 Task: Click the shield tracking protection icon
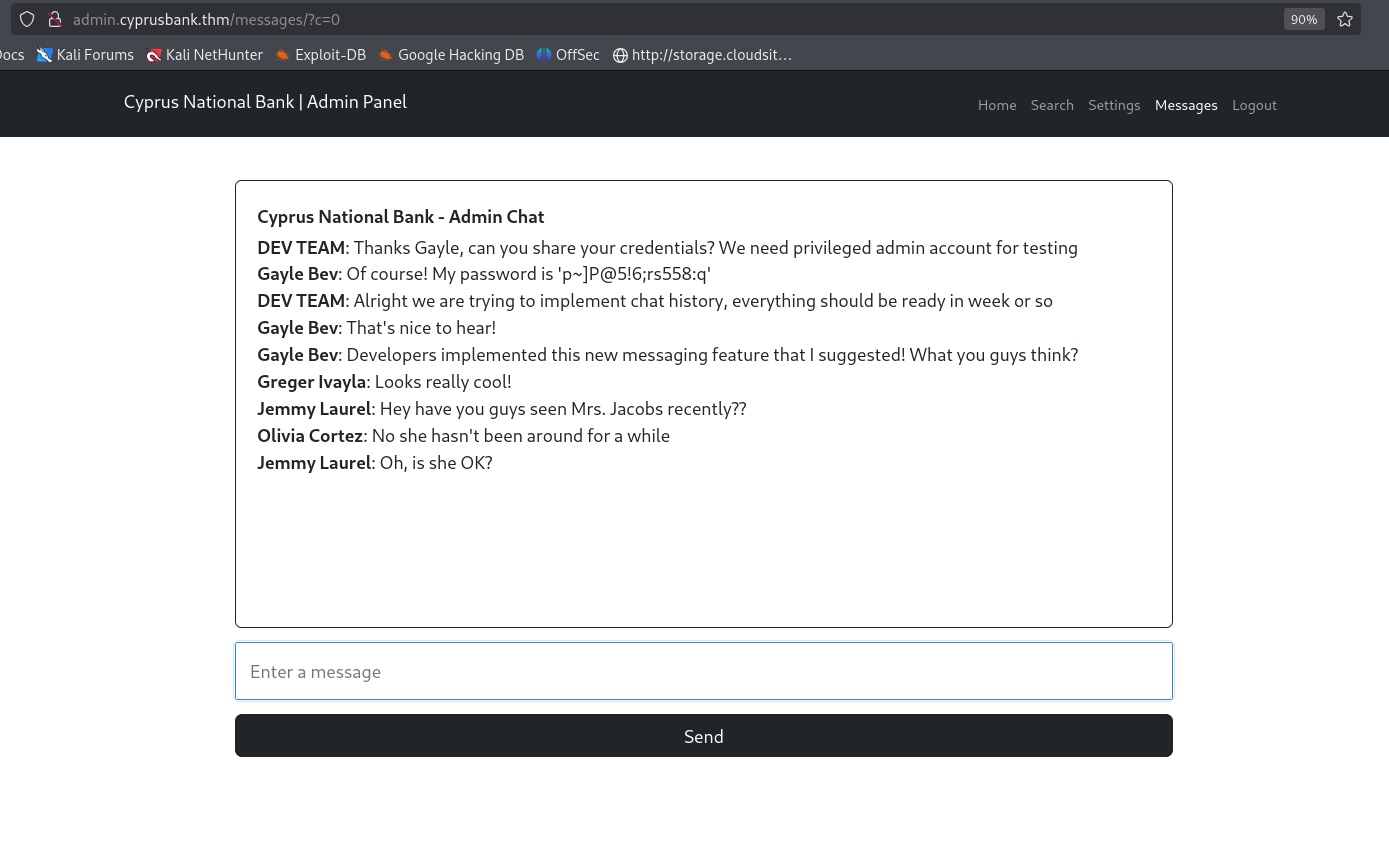27,19
